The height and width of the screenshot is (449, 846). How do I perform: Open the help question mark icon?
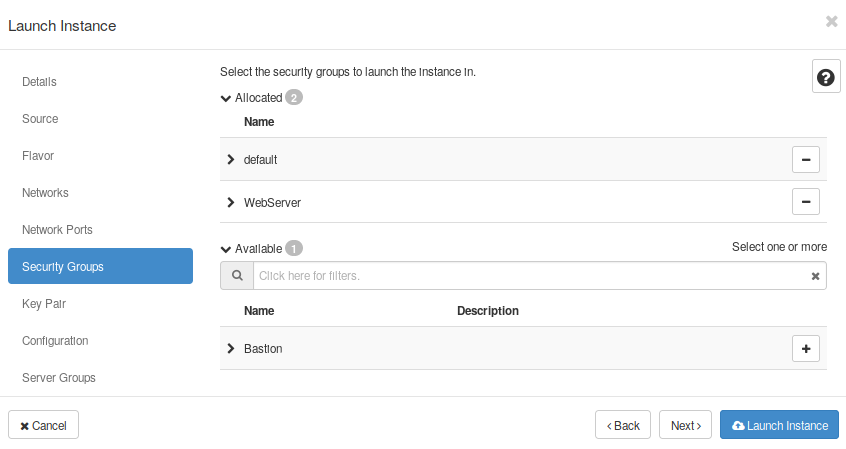(825, 77)
